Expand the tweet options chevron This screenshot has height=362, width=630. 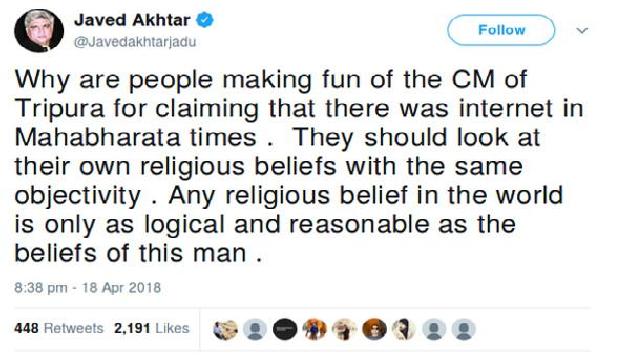[582, 31]
